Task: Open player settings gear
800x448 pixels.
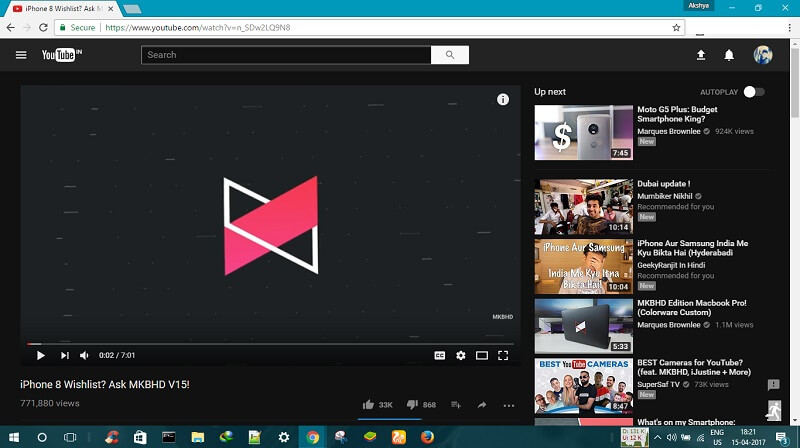Action: [x=460, y=355]
